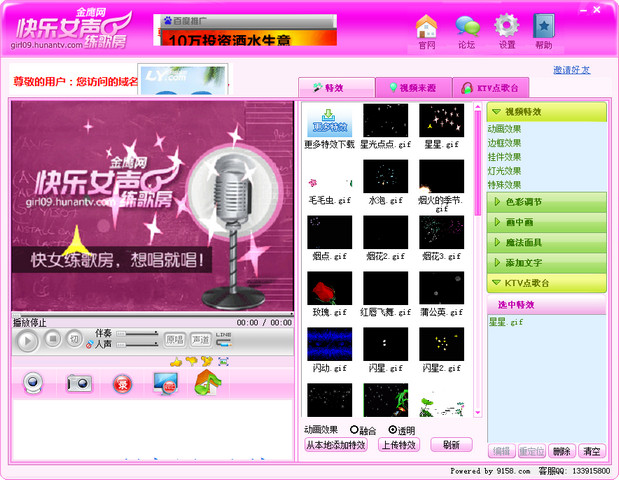Click the 百度推广 banner advertisement
Screen dimensions: 619x480
(x=245, y=30)
